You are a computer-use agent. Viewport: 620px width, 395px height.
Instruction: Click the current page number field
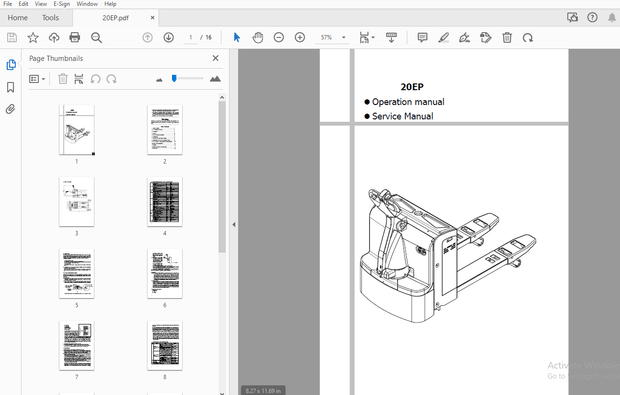tap(191, 38)
